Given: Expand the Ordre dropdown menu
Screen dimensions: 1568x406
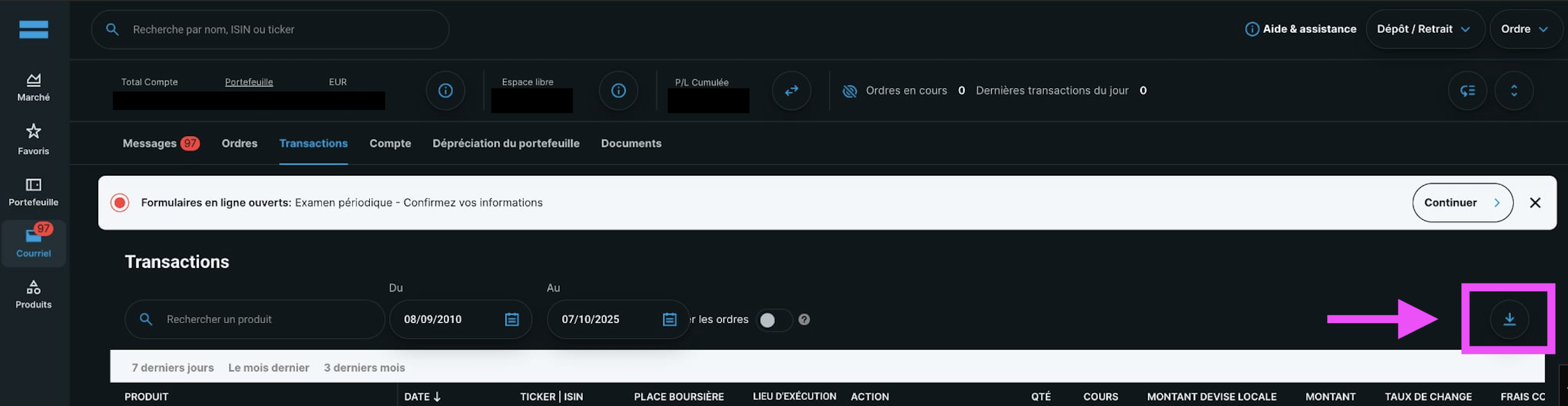Looking at the screenshot, I should coord(1524,29).
